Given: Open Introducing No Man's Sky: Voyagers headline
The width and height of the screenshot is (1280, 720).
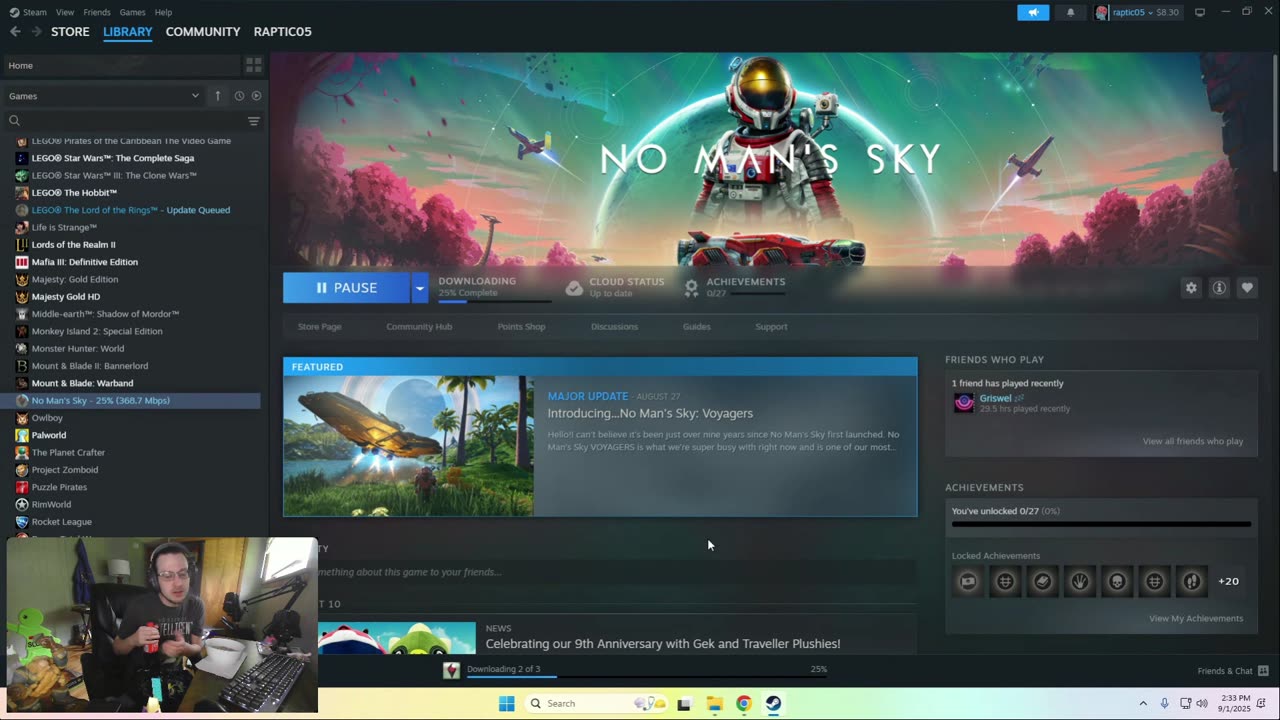Looking at the screenshot, I should click(650, 414).
